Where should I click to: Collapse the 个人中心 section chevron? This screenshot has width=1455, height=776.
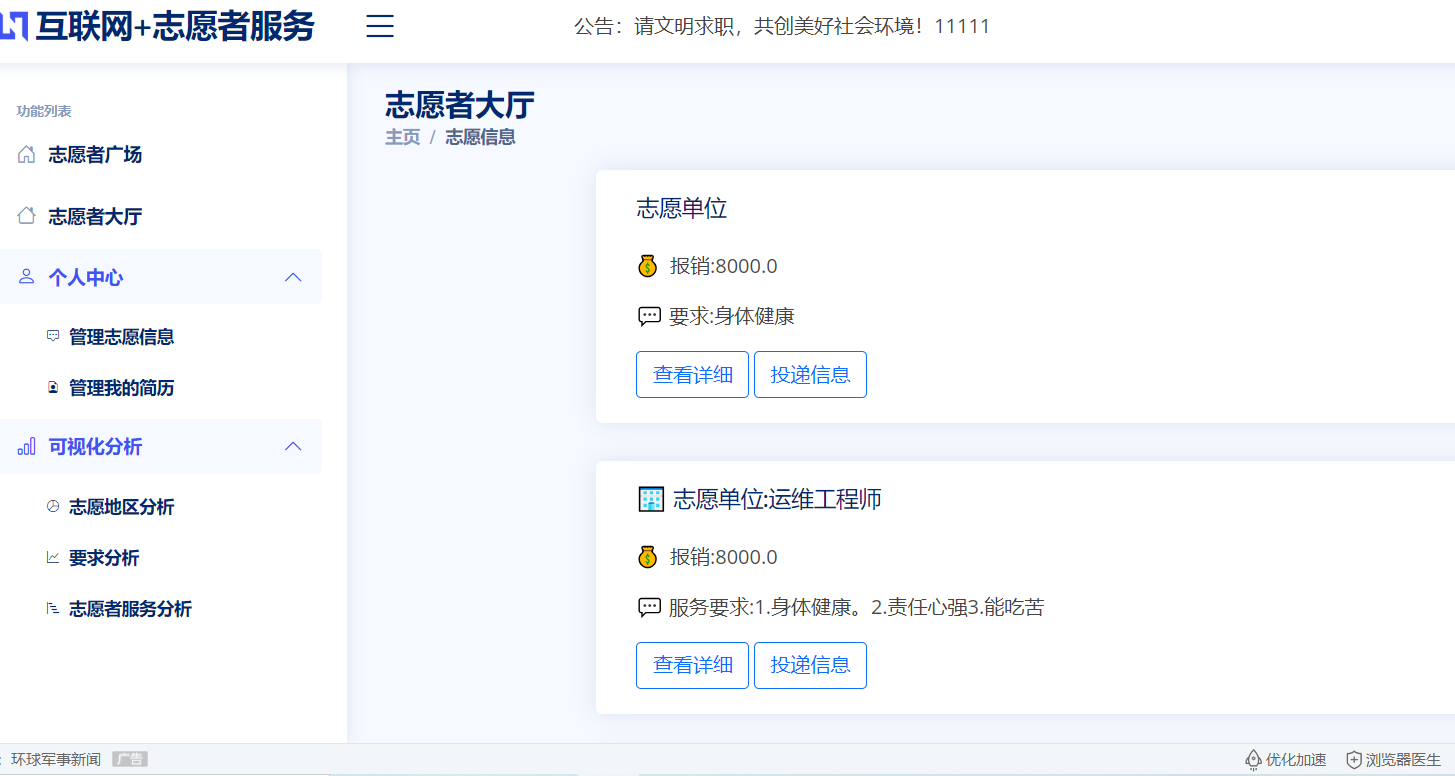coord(293,277)
